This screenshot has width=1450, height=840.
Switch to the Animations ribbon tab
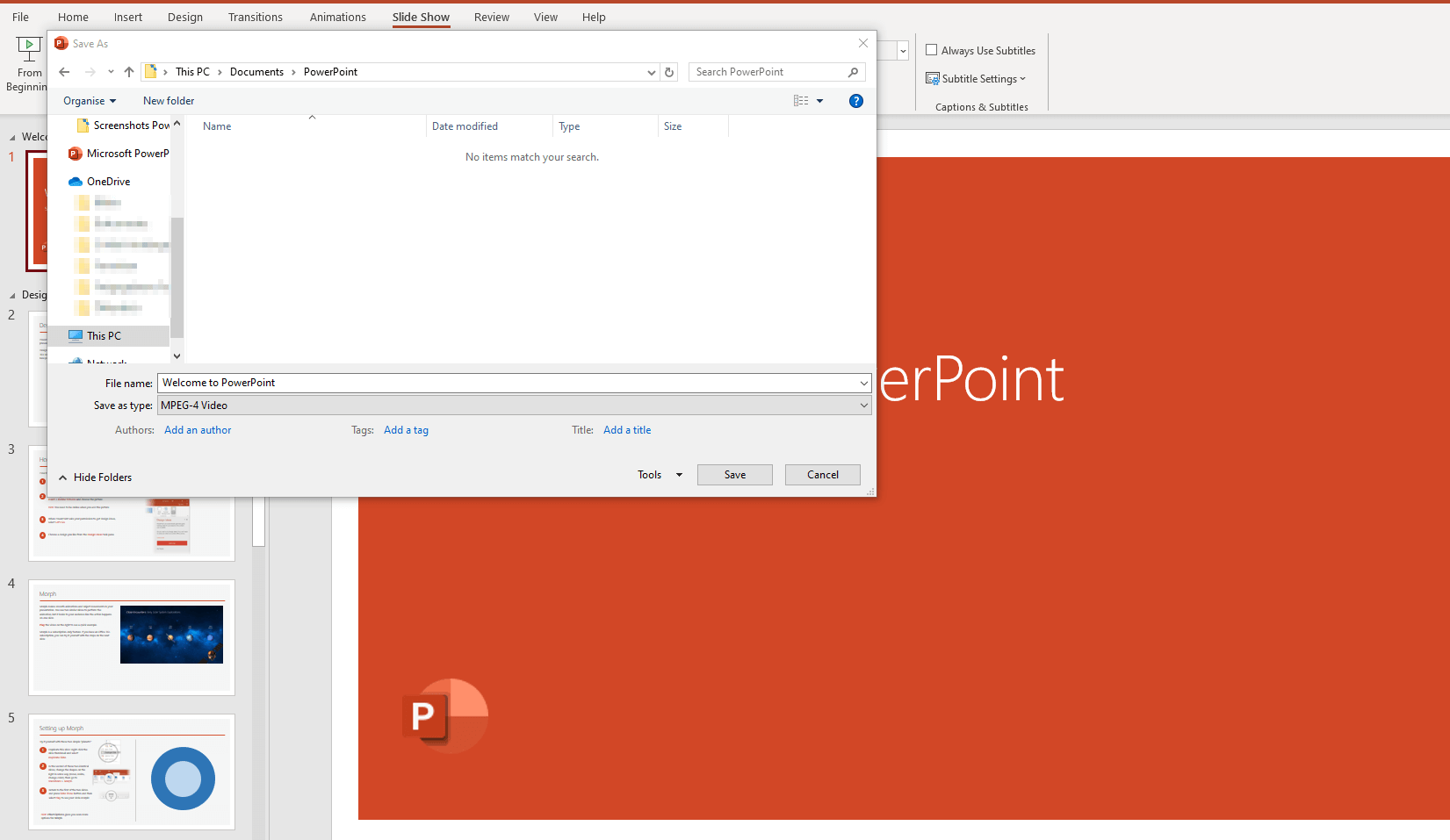click(x=338, y=18)
